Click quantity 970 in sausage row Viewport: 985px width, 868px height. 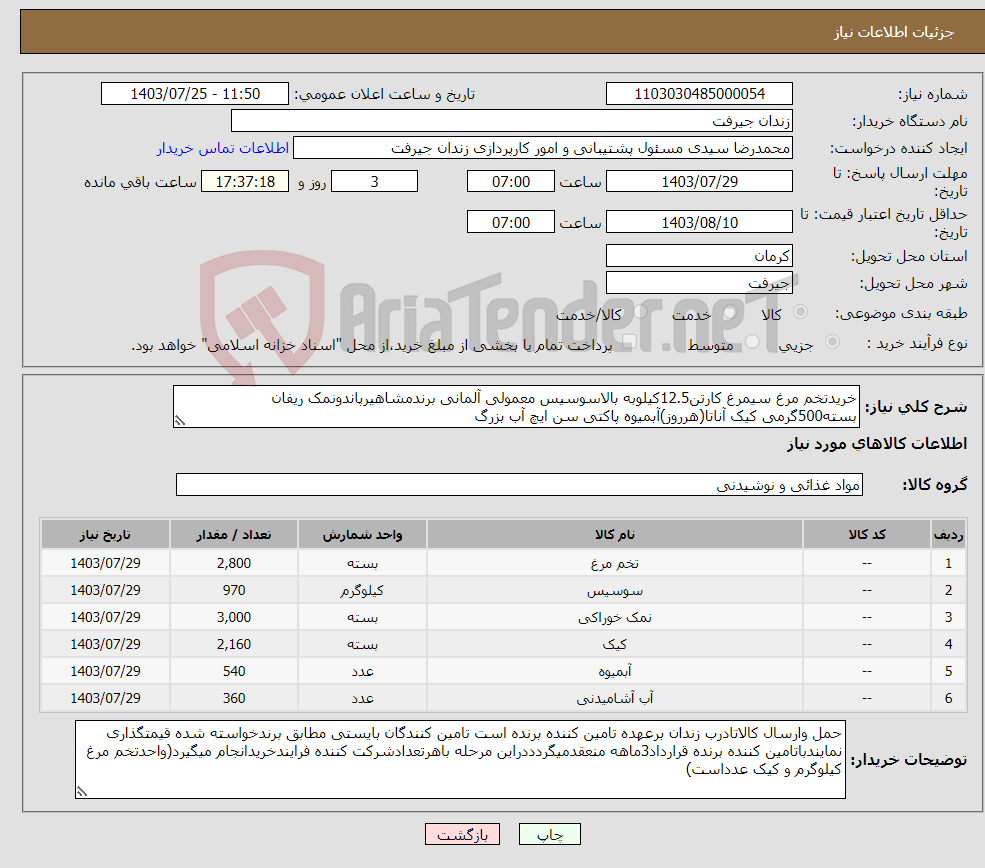point(234,590)
